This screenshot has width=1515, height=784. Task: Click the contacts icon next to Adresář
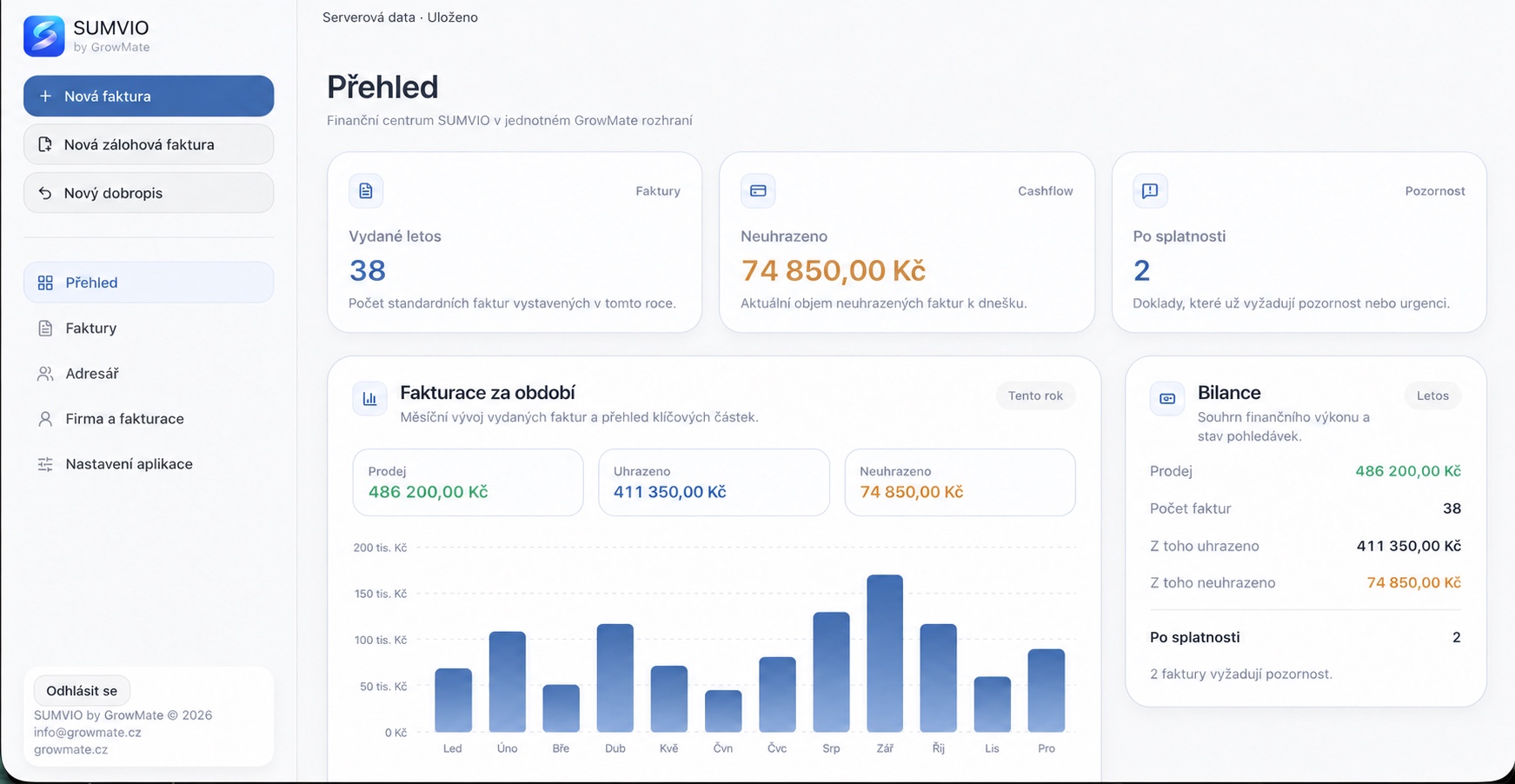pyautogui.click(x=45, y=374)
